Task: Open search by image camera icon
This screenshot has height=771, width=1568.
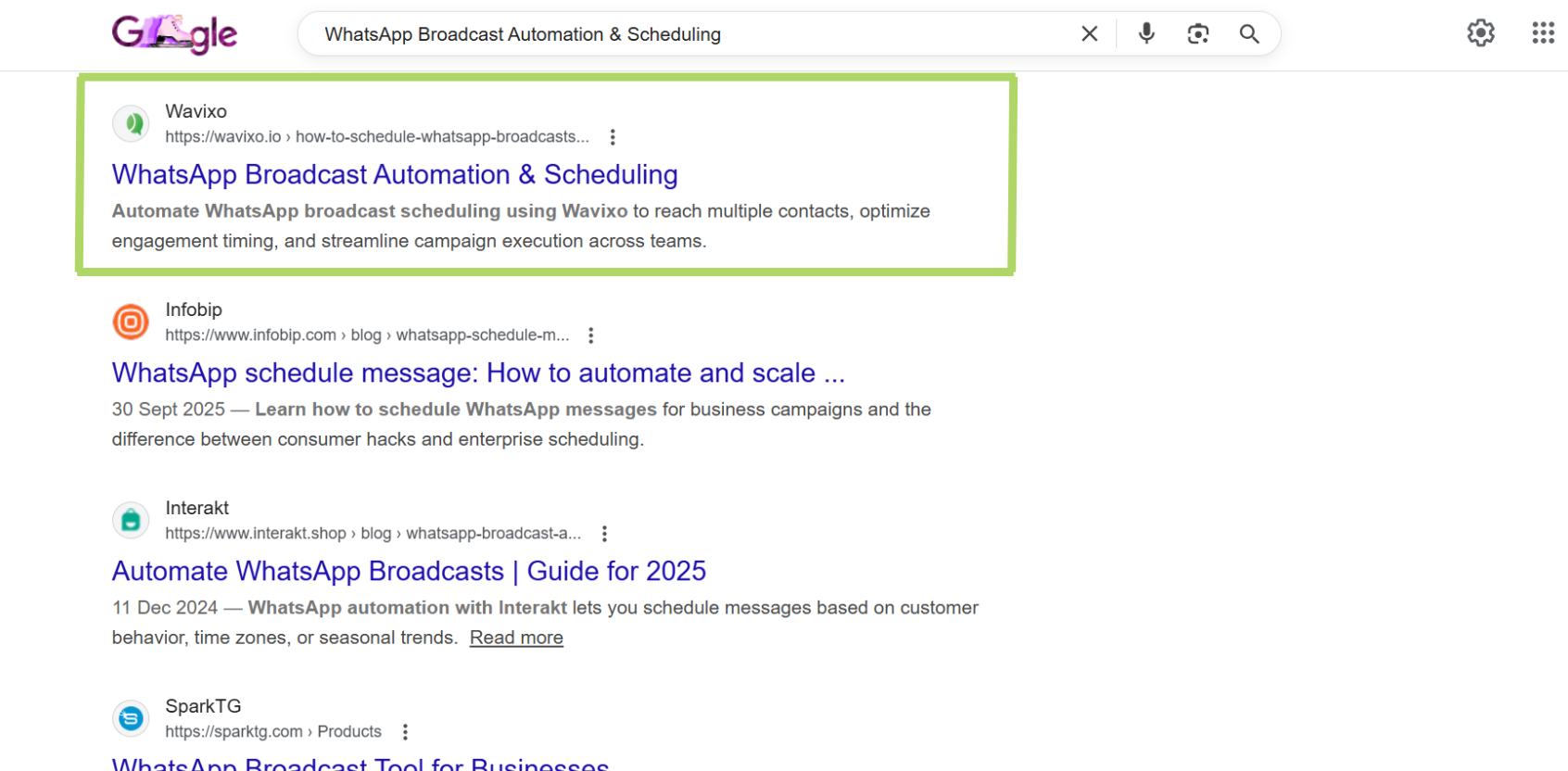Action: click(1197, 34)
